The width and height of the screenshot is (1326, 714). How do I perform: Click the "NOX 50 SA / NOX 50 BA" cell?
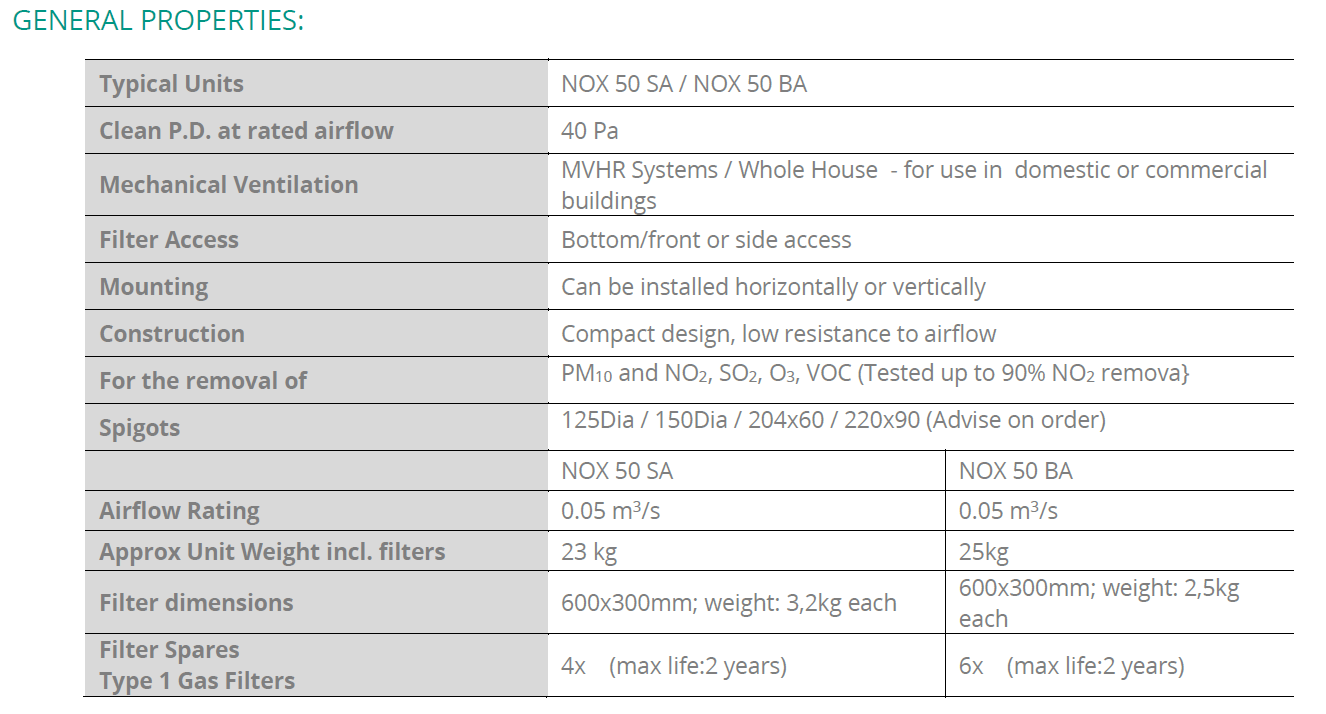[x=684, y=84]
